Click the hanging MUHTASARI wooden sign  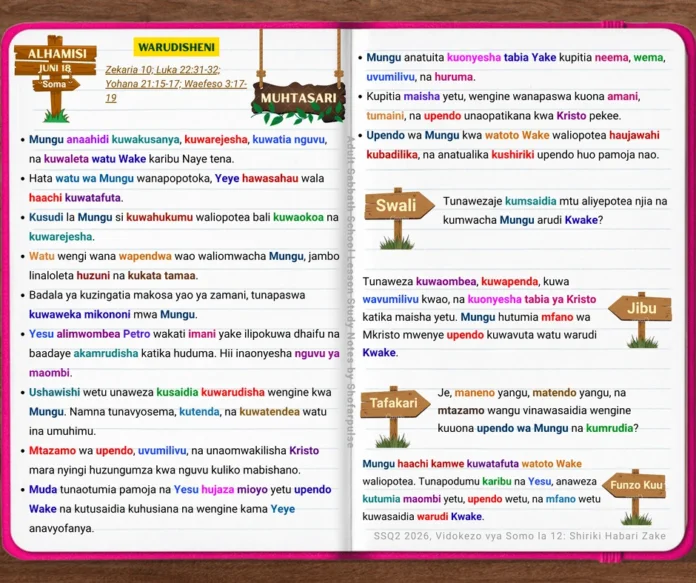(x=298, y=102)
